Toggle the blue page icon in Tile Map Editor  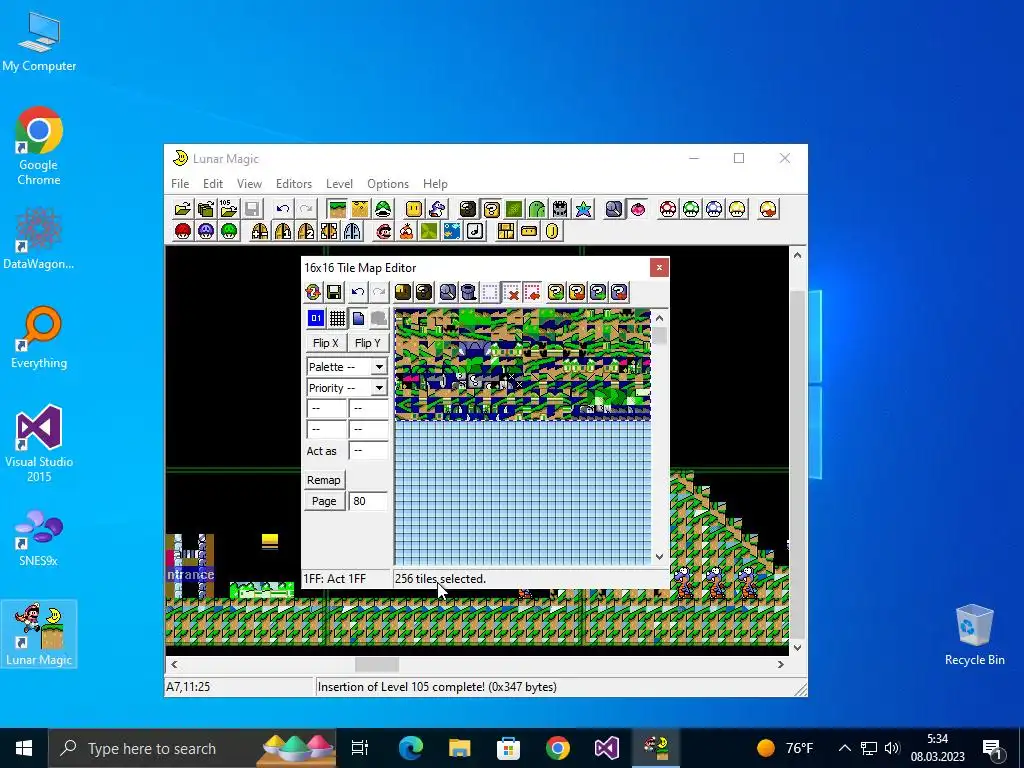[x=358, y=319]
